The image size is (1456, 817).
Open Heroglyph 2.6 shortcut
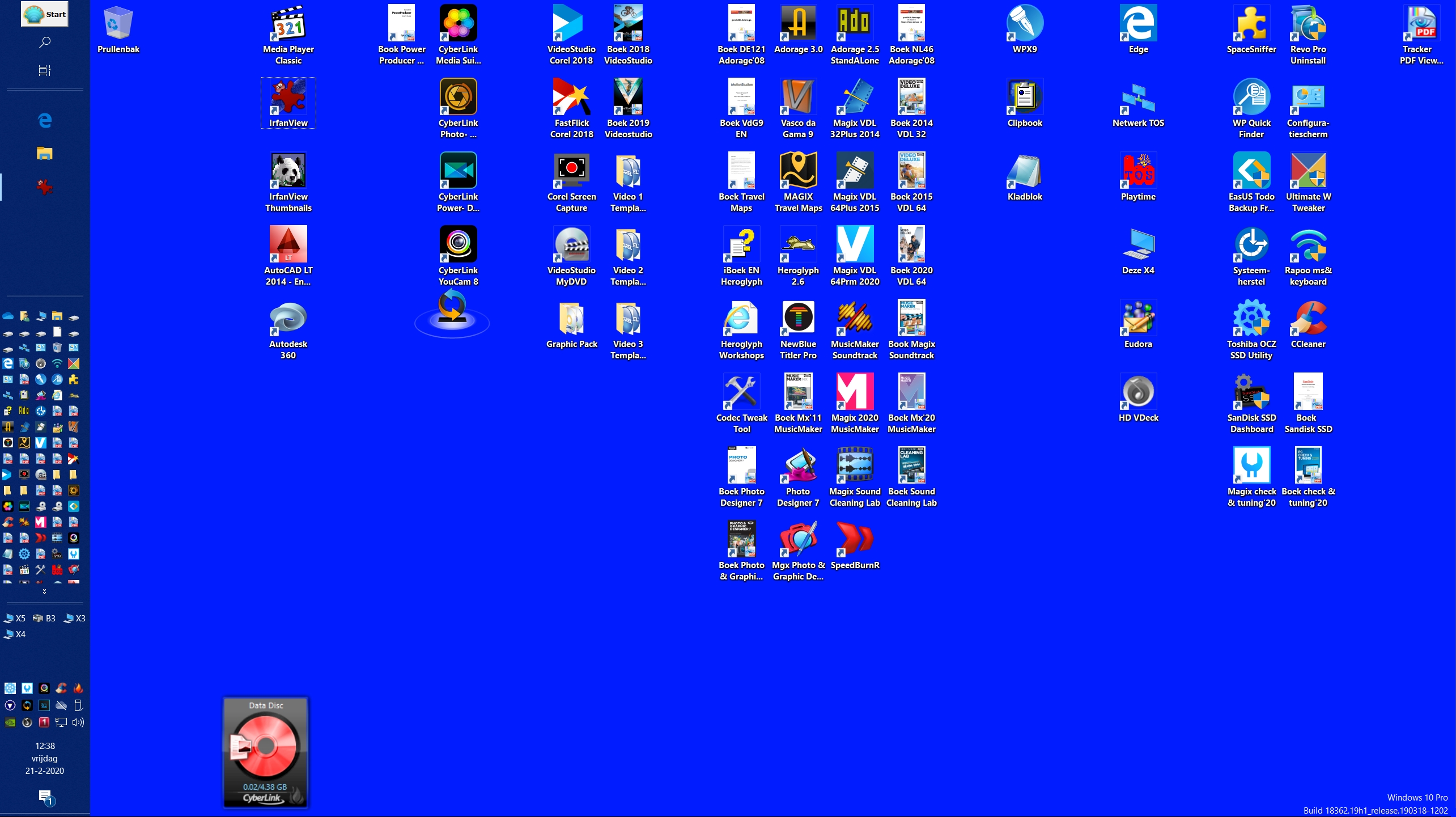(798, 257)
